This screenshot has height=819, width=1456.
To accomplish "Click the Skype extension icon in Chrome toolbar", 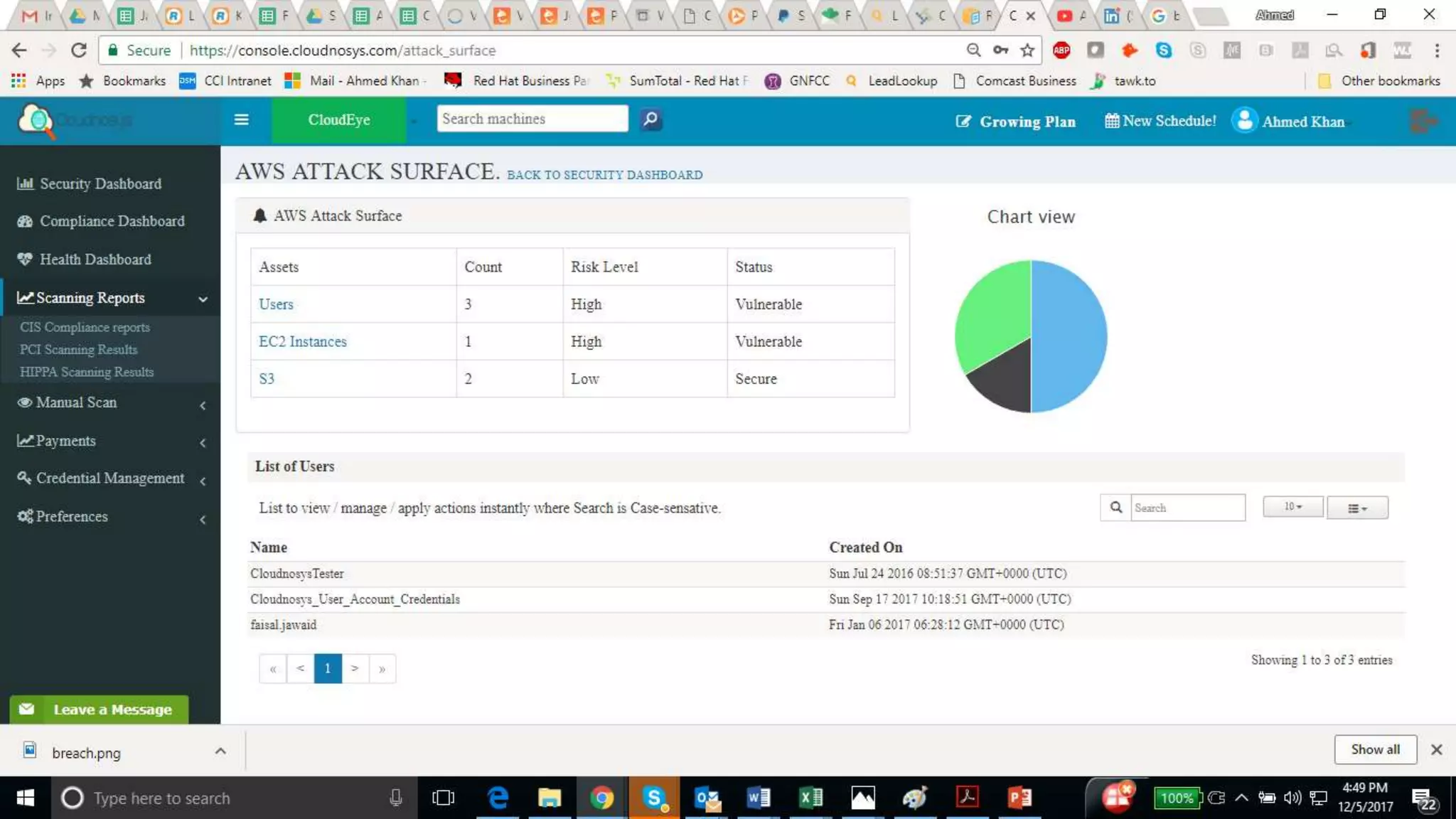I will (x=1164, y=50).
